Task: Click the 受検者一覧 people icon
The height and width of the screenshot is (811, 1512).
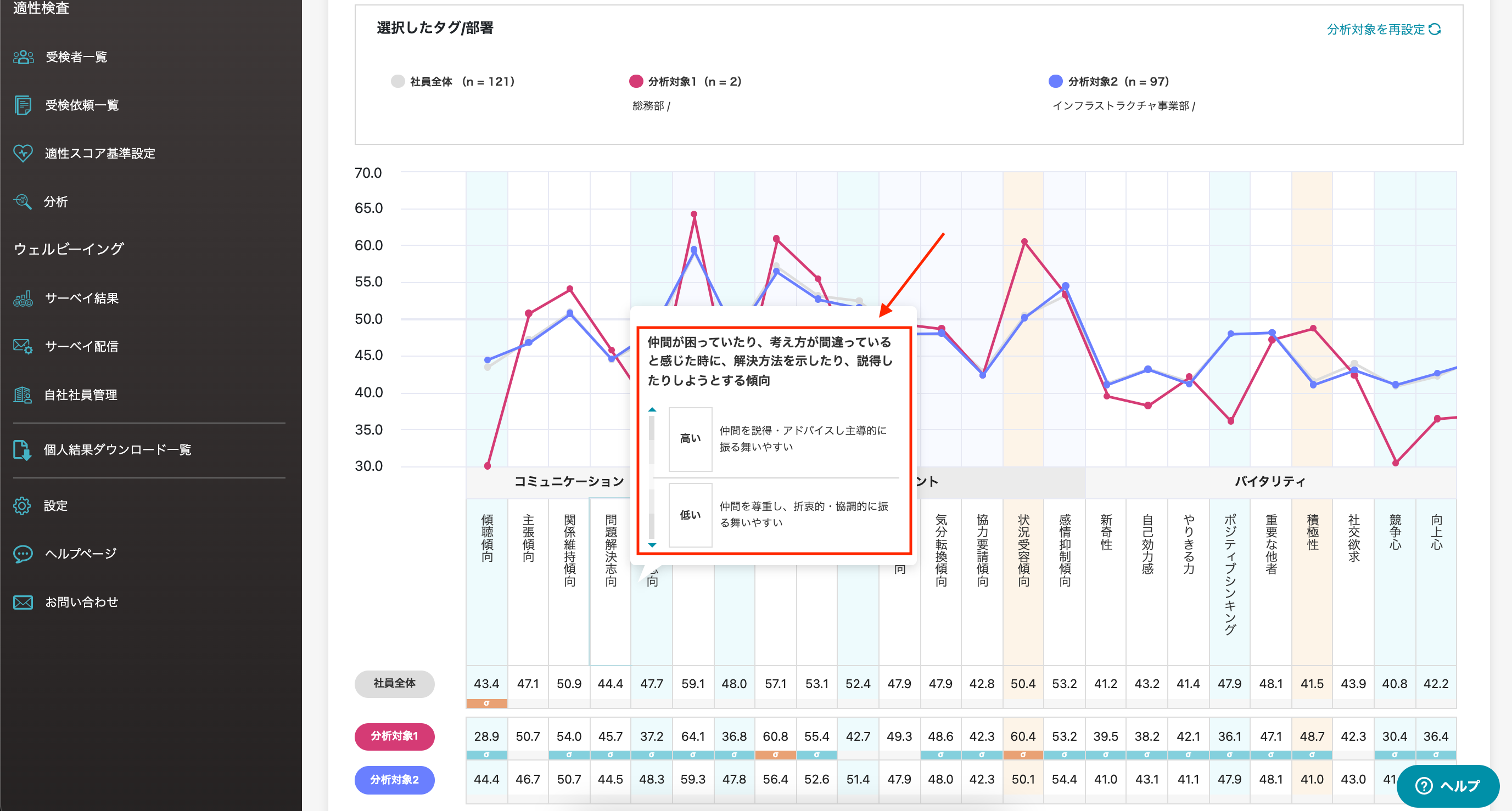Action: (x=24, y=57)
